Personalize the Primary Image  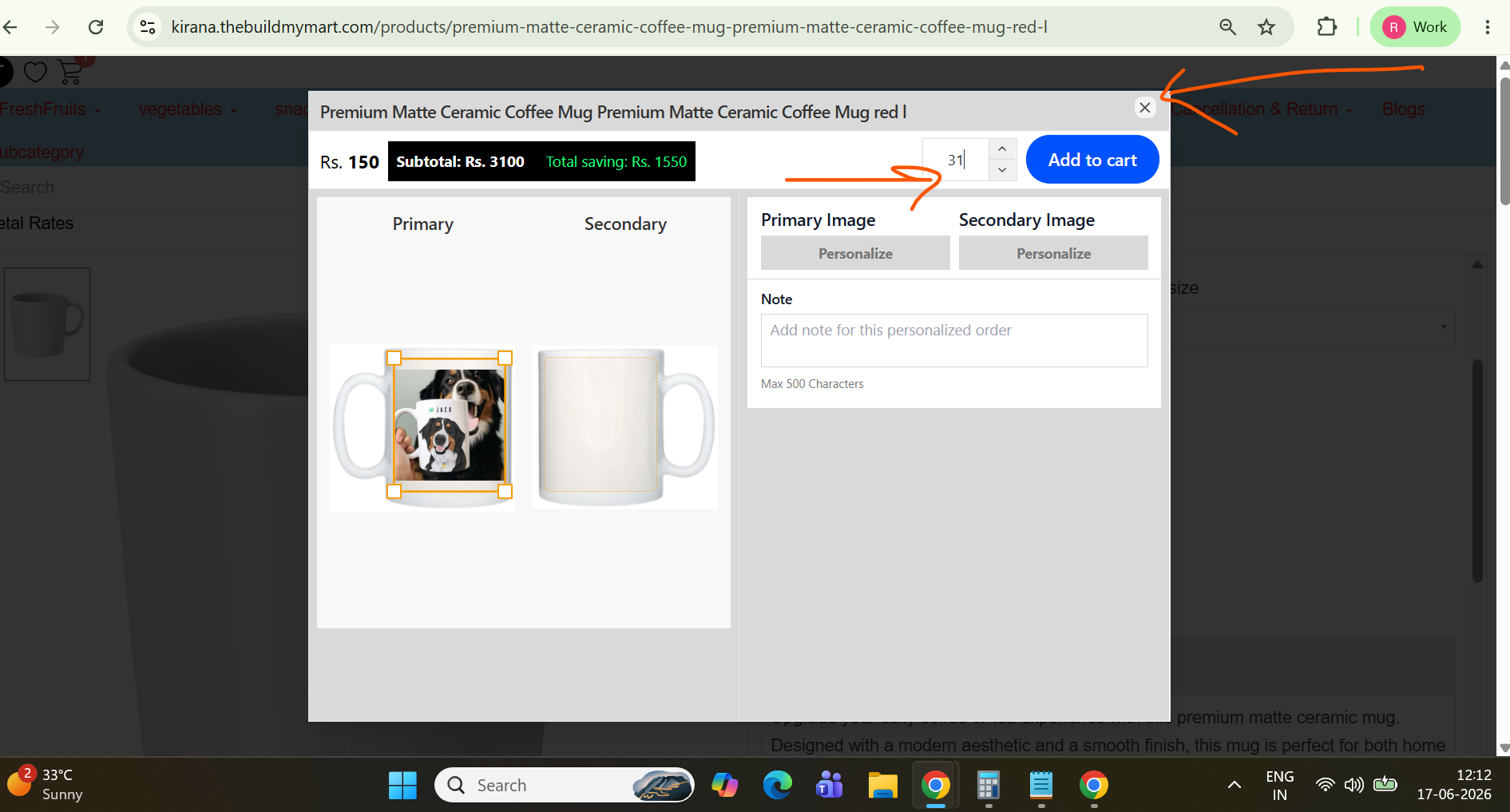(855, 253)
